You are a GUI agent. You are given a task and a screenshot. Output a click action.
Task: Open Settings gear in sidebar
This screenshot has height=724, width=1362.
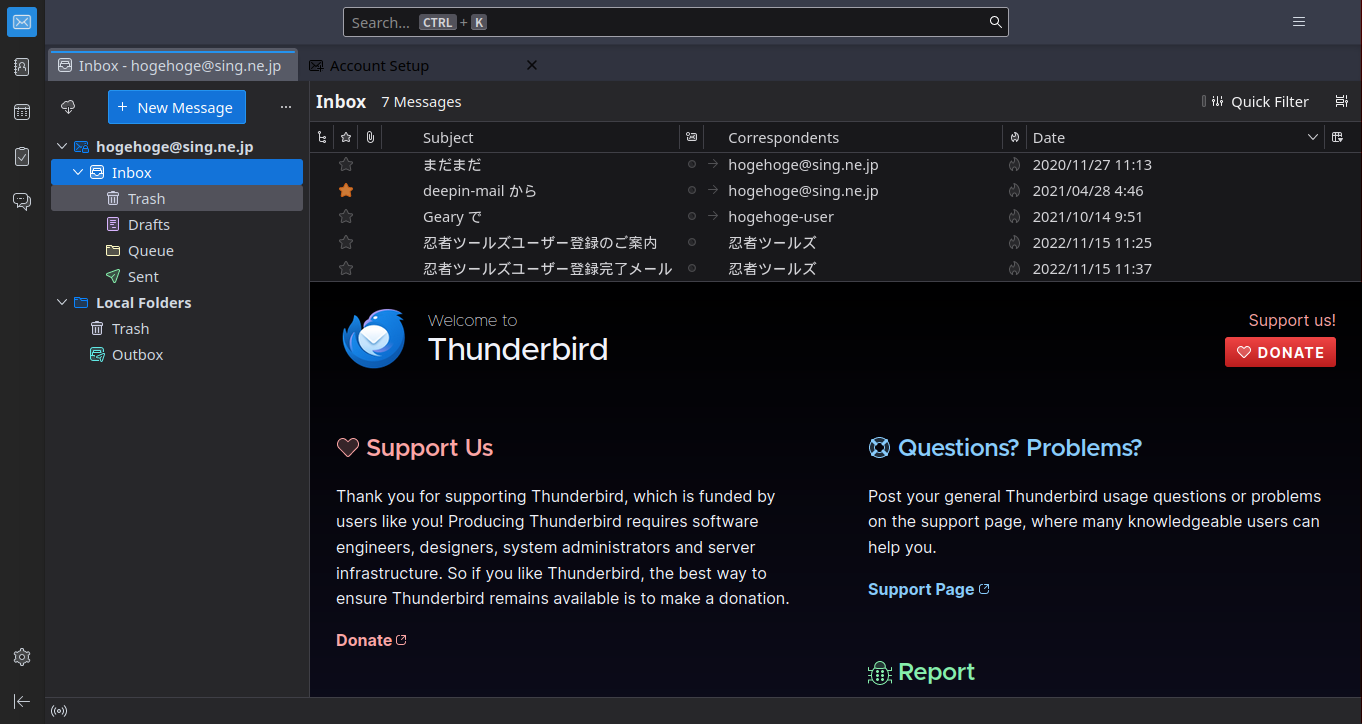click(x=22, y=657)
